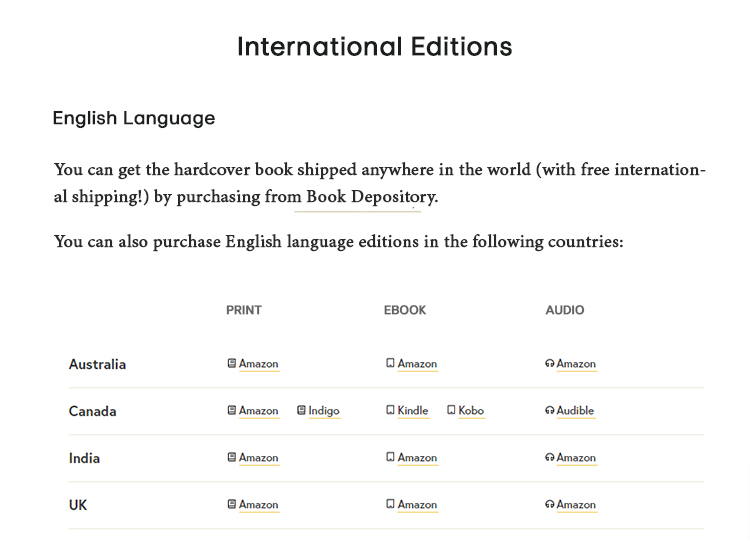Click headphones icon beside India audio Amazon
The height and width of the screenshot is (557, 750).
click(550, 457)
